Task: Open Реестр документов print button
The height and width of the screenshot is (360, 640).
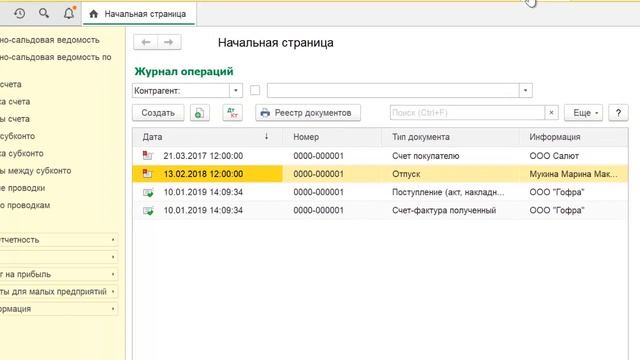Action: coord(308,113)
